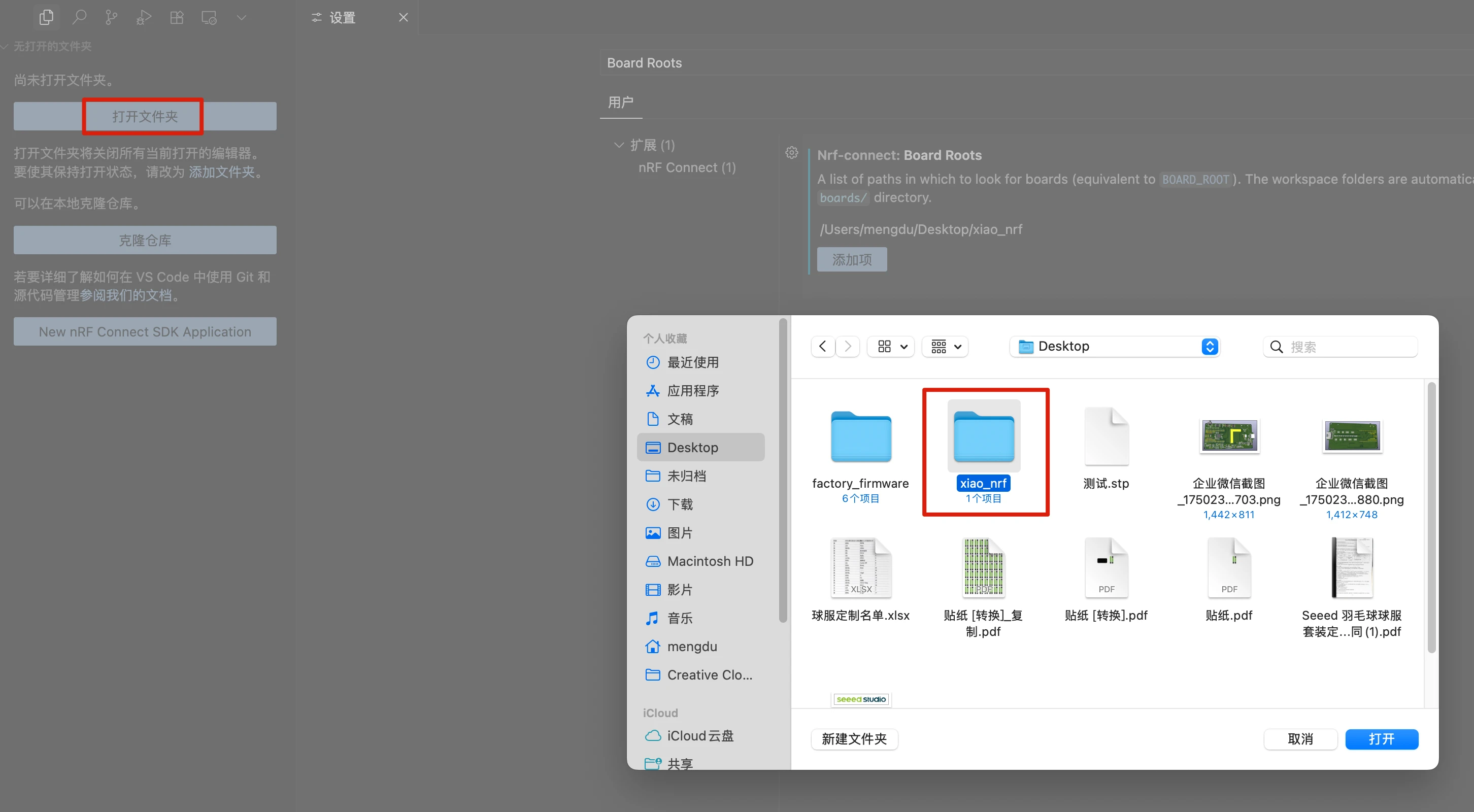Viewport: 1474px width, 812px height.
Task: Open the icon view mode dropdown
Action: (891, 346)
